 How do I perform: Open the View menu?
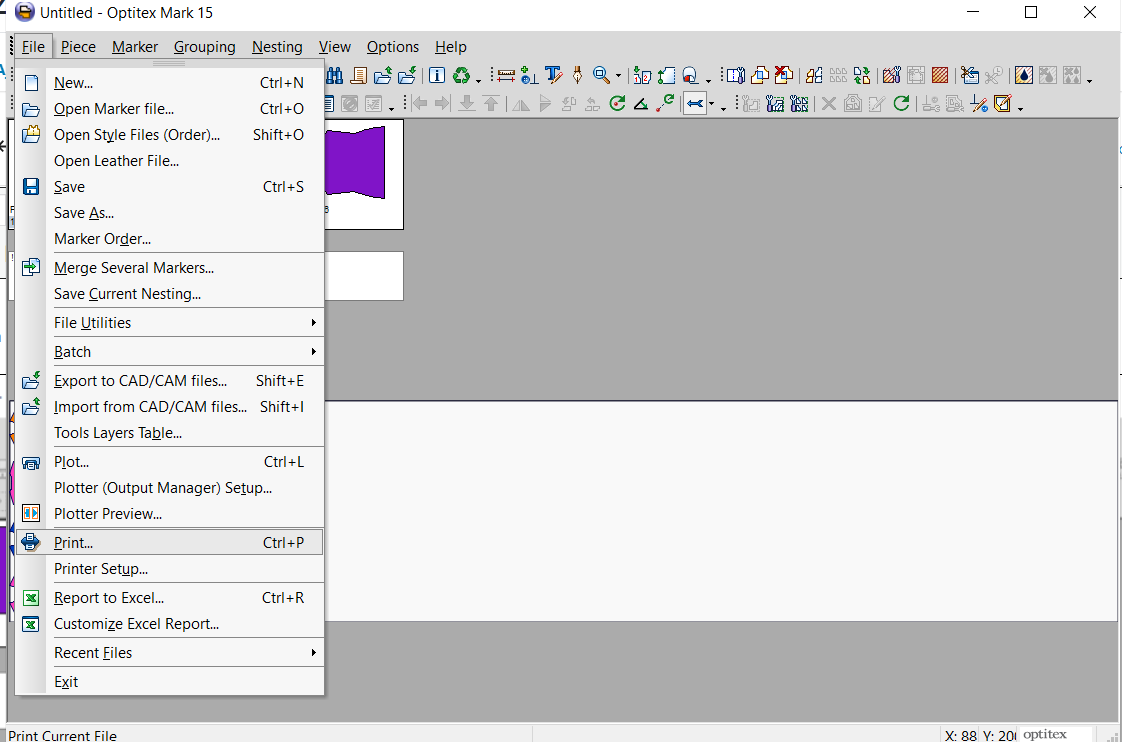[334, 47]
